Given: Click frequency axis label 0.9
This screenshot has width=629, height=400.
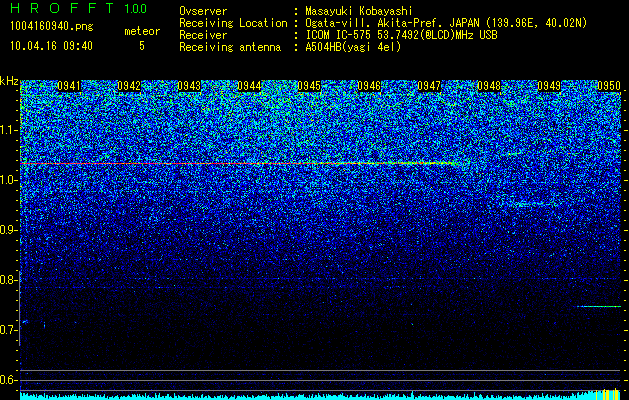Looking at the screenshot, I should click(x=8, y=230).
